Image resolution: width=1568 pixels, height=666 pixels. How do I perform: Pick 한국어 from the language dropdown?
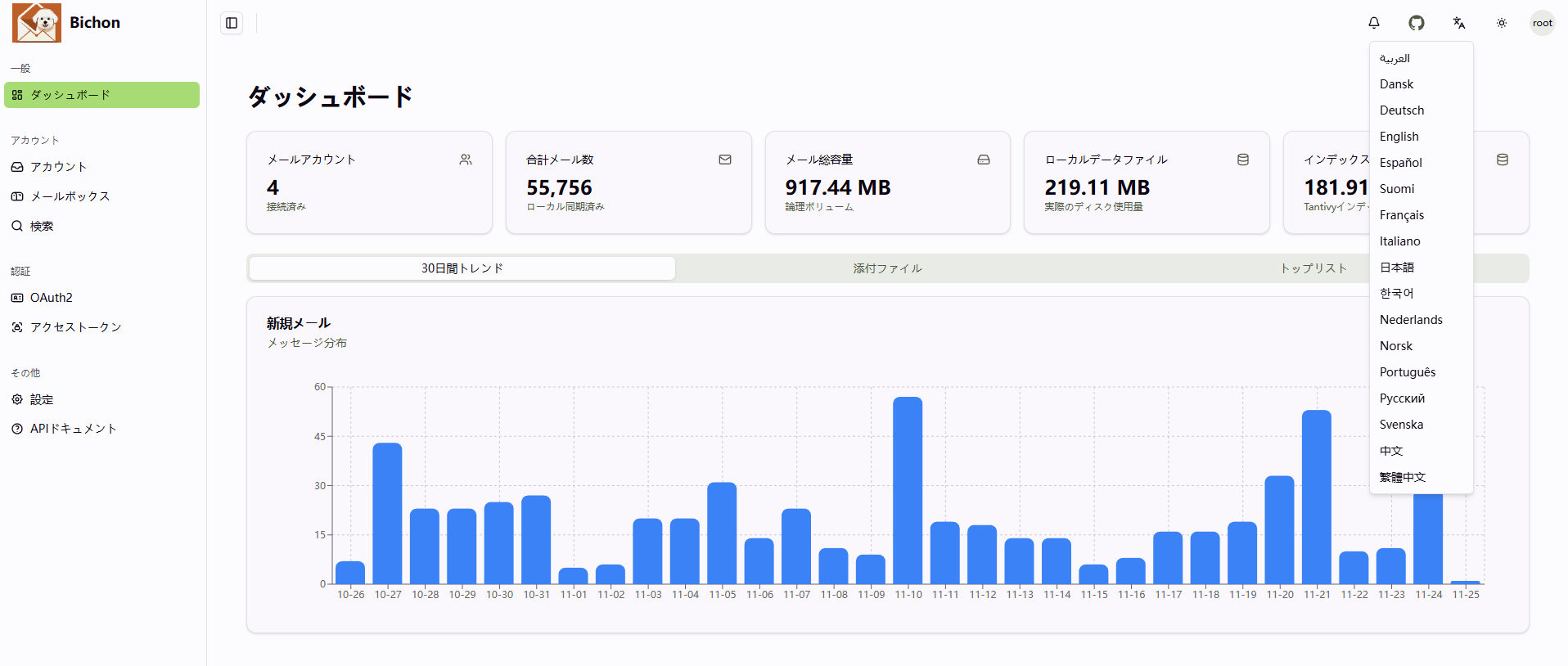1397,294
